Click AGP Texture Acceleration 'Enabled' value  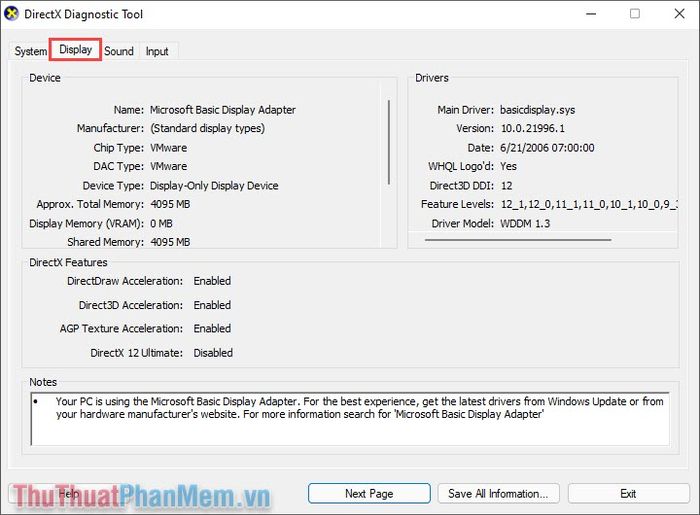[x=212, y=328]
